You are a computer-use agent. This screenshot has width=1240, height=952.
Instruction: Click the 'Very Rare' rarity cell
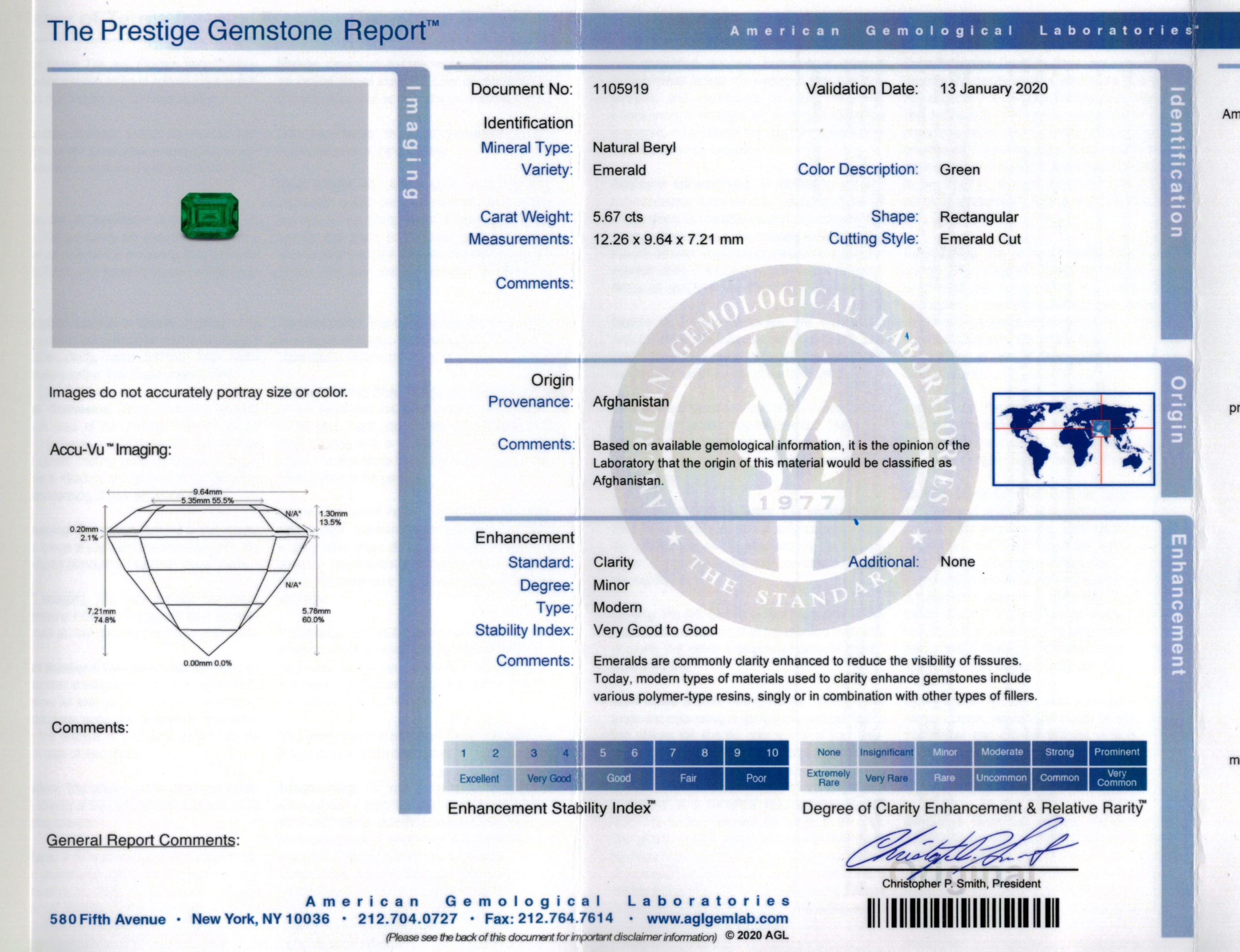pyautogui.click(x=886, y=778)
